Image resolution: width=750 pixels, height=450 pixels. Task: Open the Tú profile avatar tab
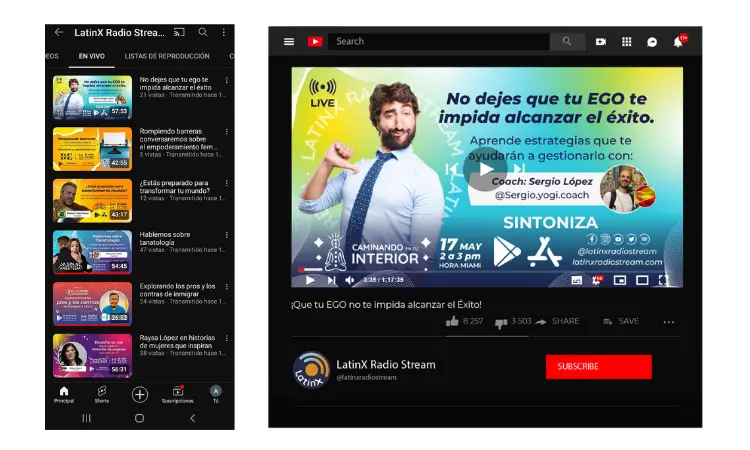tap(216, 395)
